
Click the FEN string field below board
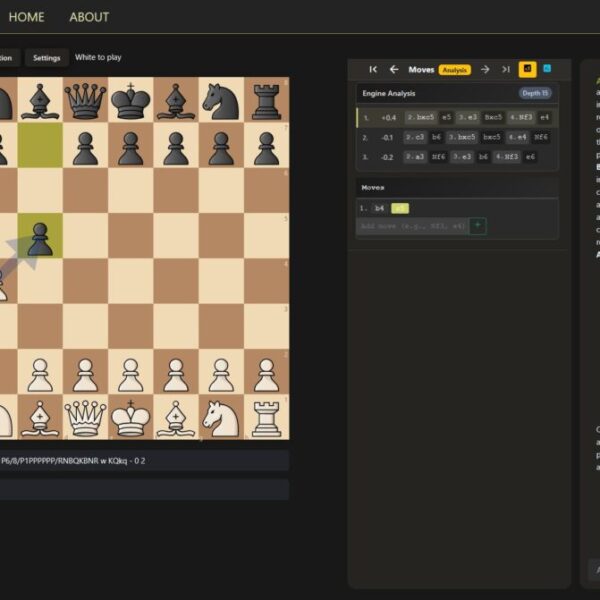point(144,460)
